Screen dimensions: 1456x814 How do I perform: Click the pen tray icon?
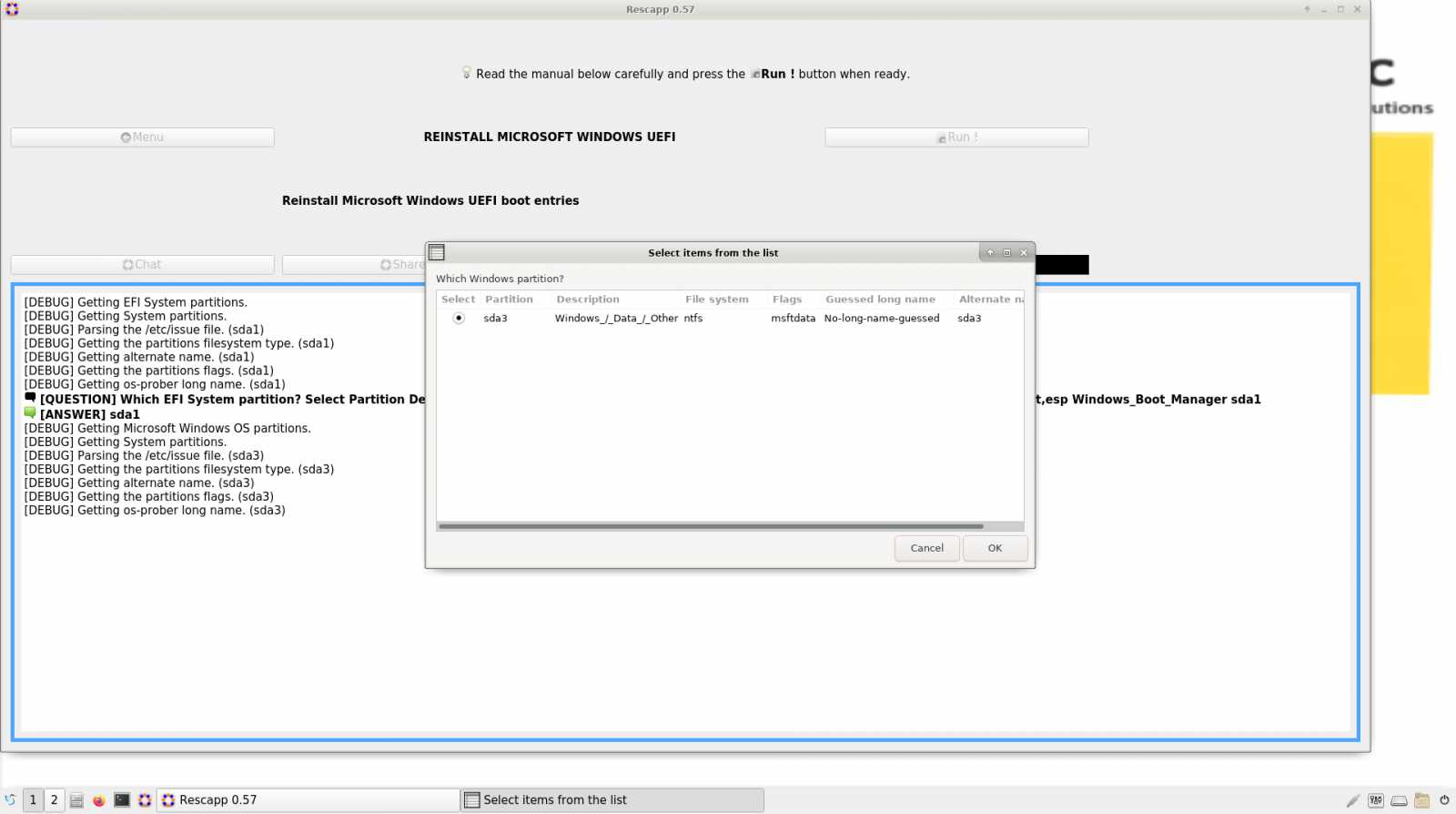point(1353,800)
